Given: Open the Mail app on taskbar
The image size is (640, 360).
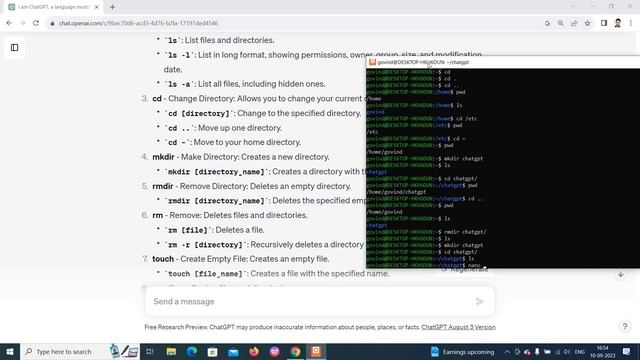Looking at the screenshot, I should coord(233,351).
